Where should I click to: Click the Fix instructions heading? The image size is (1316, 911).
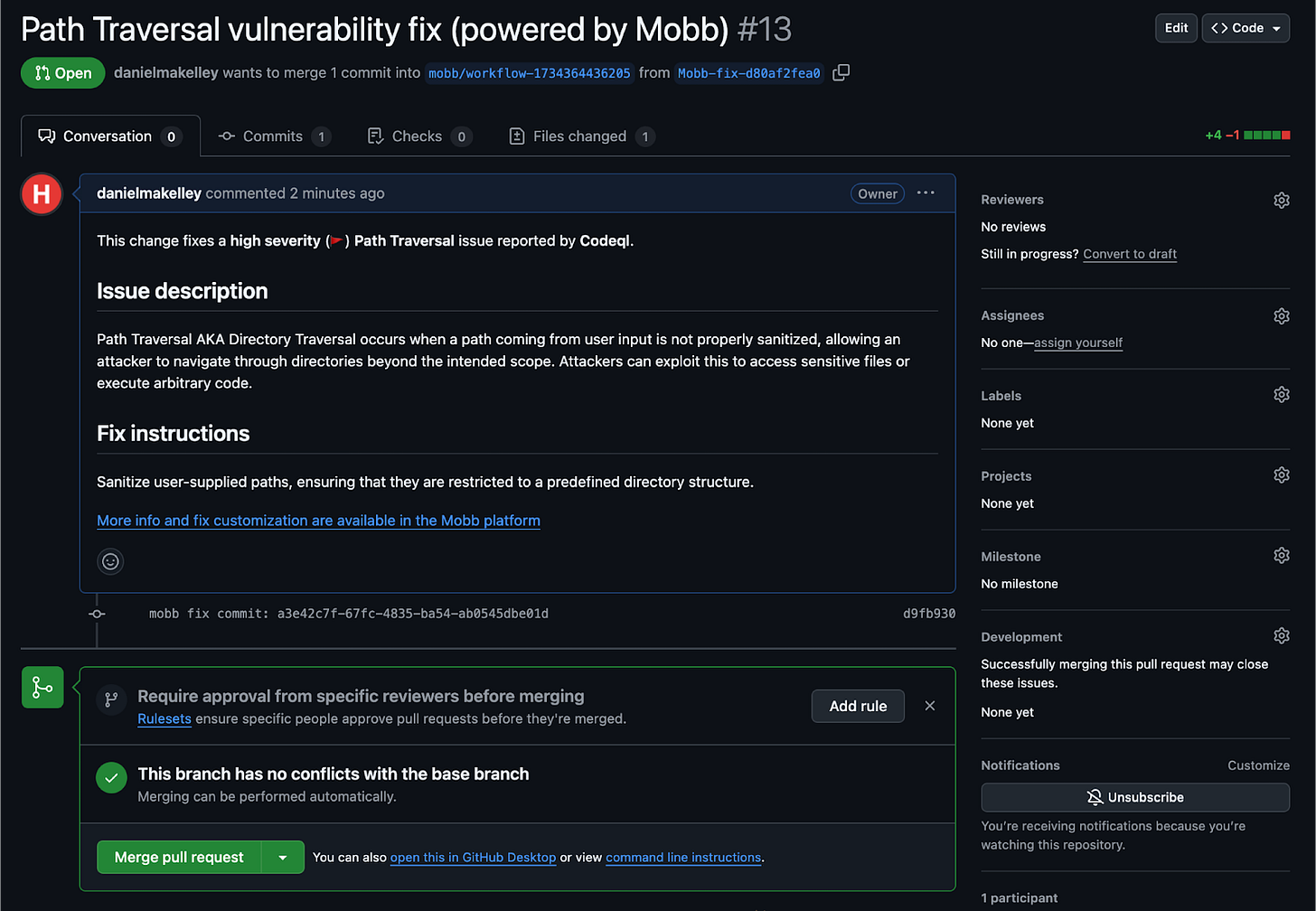[174, 434]
